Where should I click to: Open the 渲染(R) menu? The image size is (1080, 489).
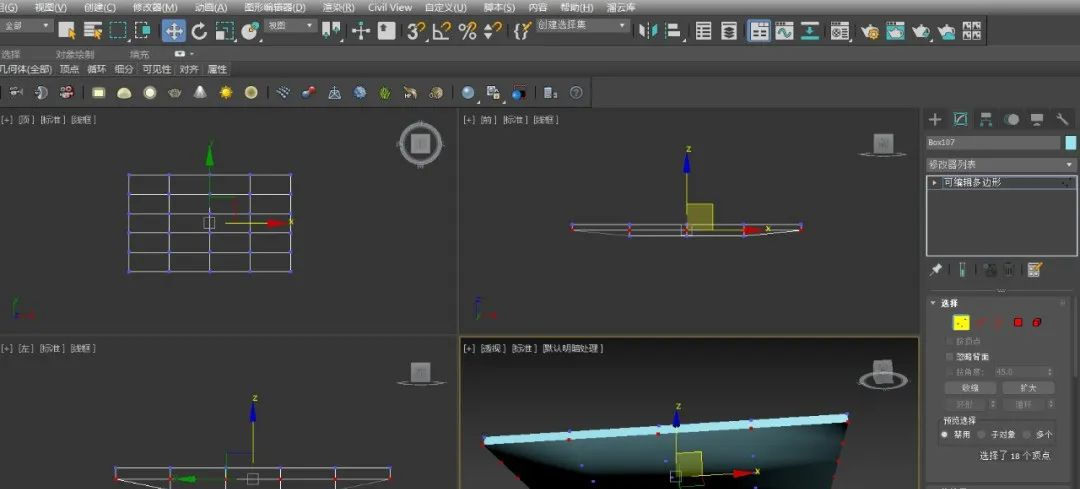click(338, 8)
